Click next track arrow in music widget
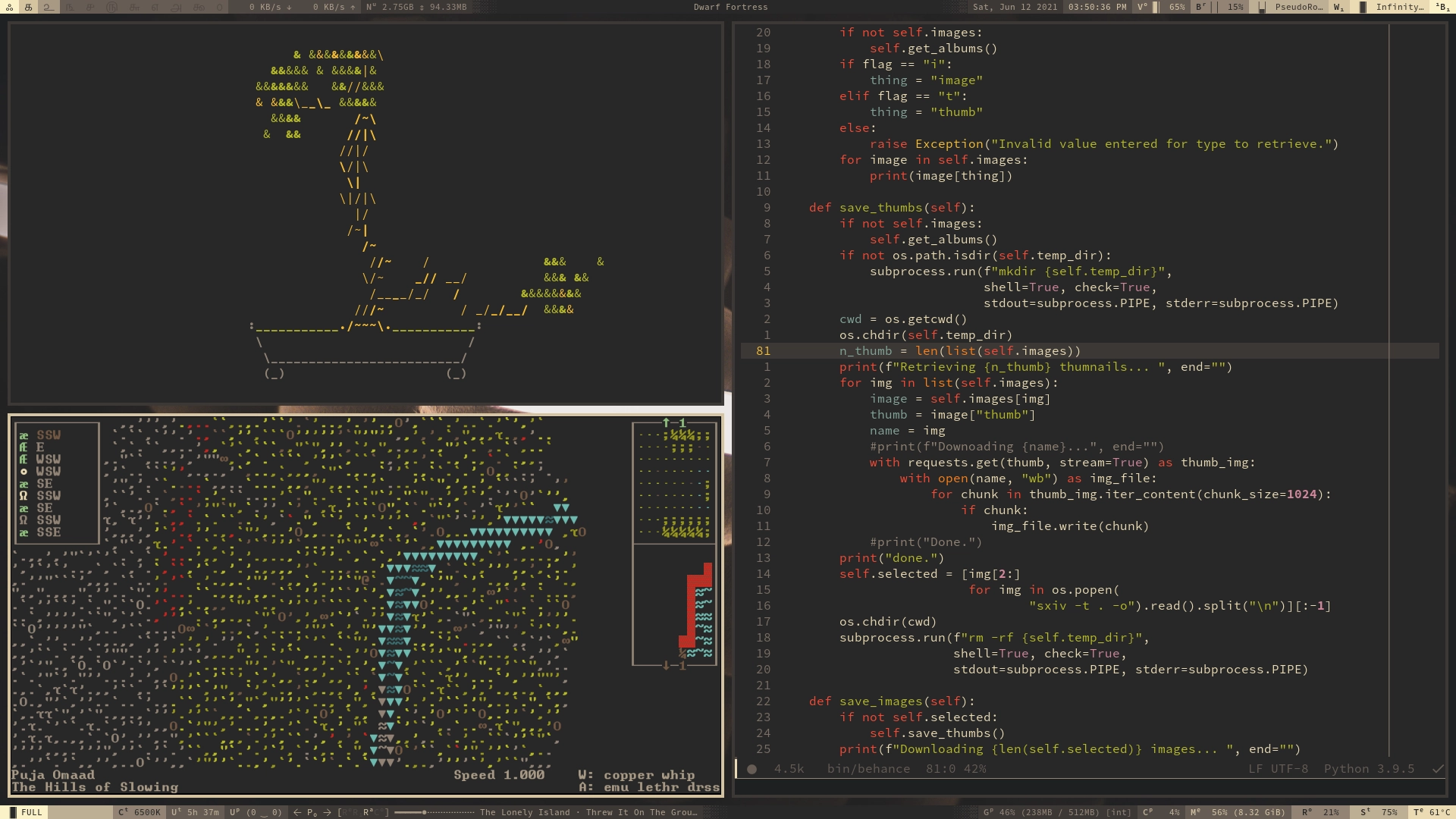The height and width of the screenshot is (819, 1456). pyautogui.click(x=327, y=812)
